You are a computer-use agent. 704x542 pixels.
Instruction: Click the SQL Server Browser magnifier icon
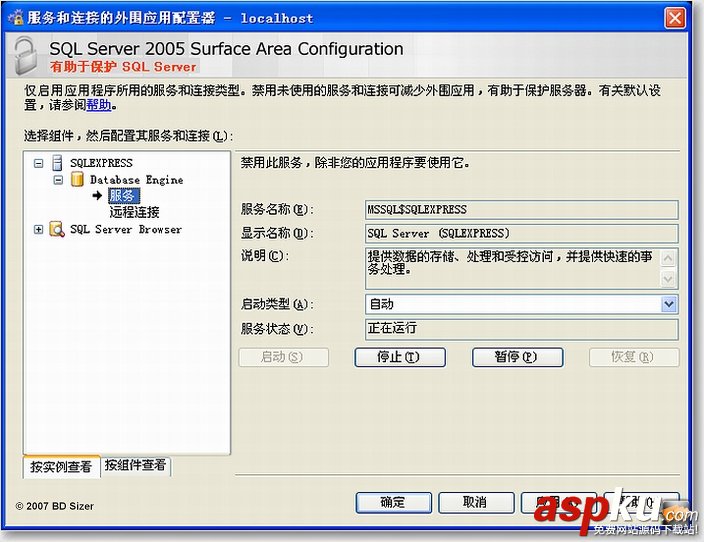(x=57, y=229)
